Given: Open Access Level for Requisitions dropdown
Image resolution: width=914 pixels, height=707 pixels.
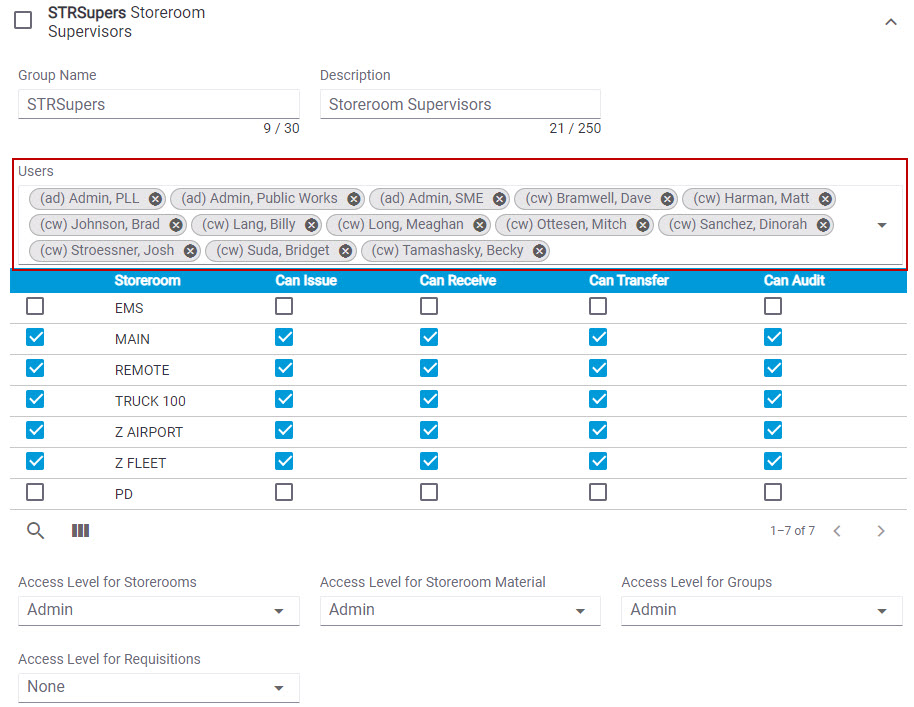Looking at the screenshot, I should pos(158,687).
